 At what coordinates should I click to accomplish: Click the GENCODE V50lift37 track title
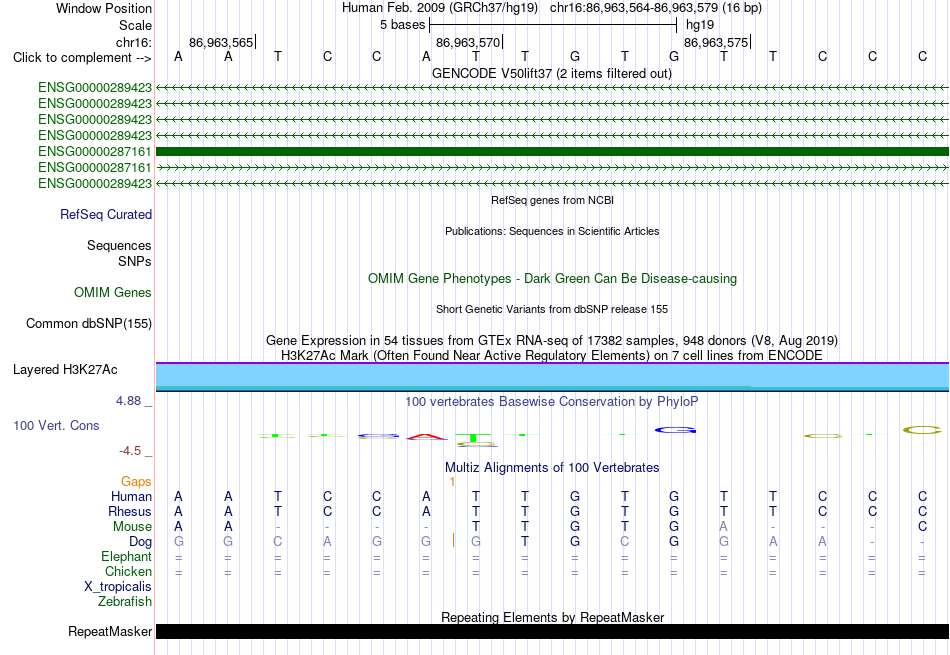pos(551,73)
